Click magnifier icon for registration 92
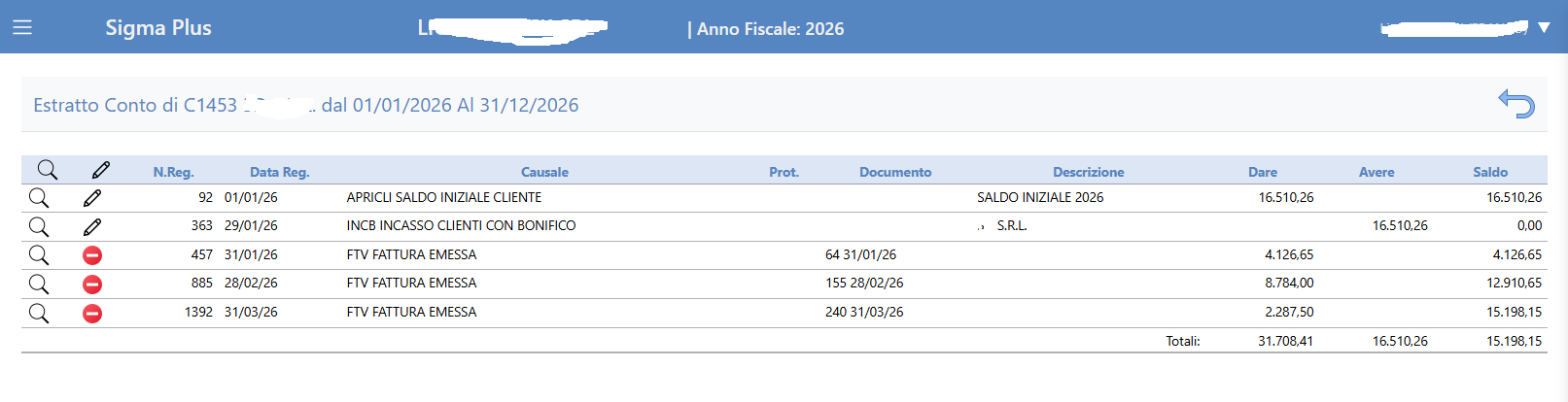 tap(39, 198)
